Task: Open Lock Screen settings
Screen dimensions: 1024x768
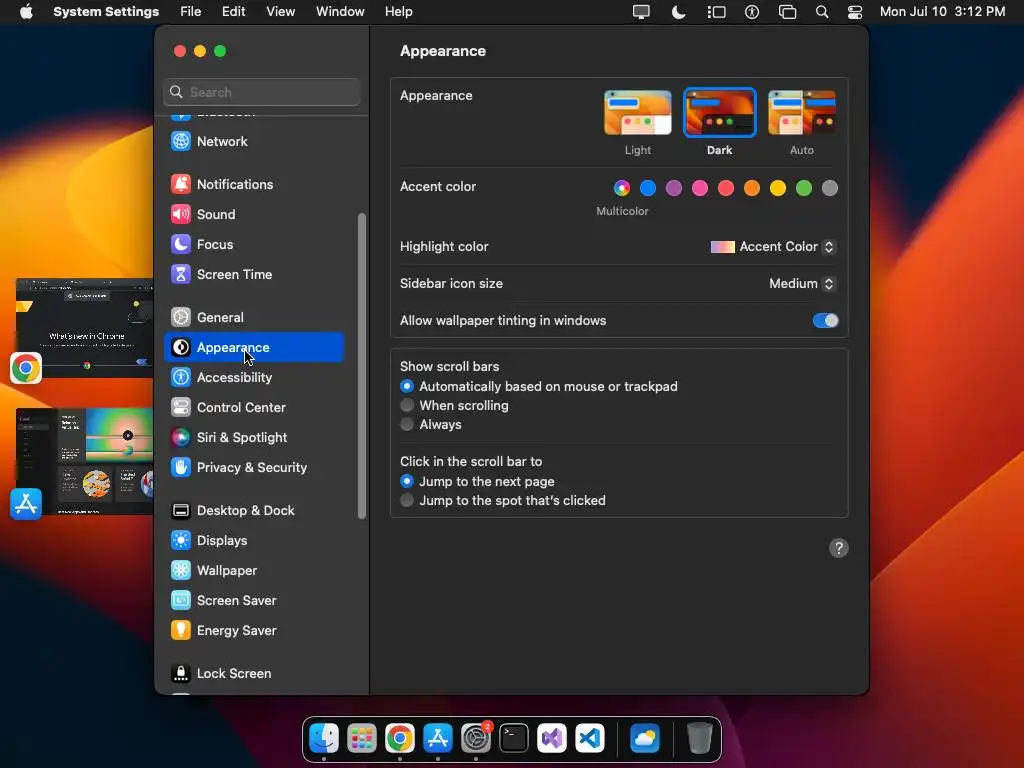Action: [x=254, y=673]
